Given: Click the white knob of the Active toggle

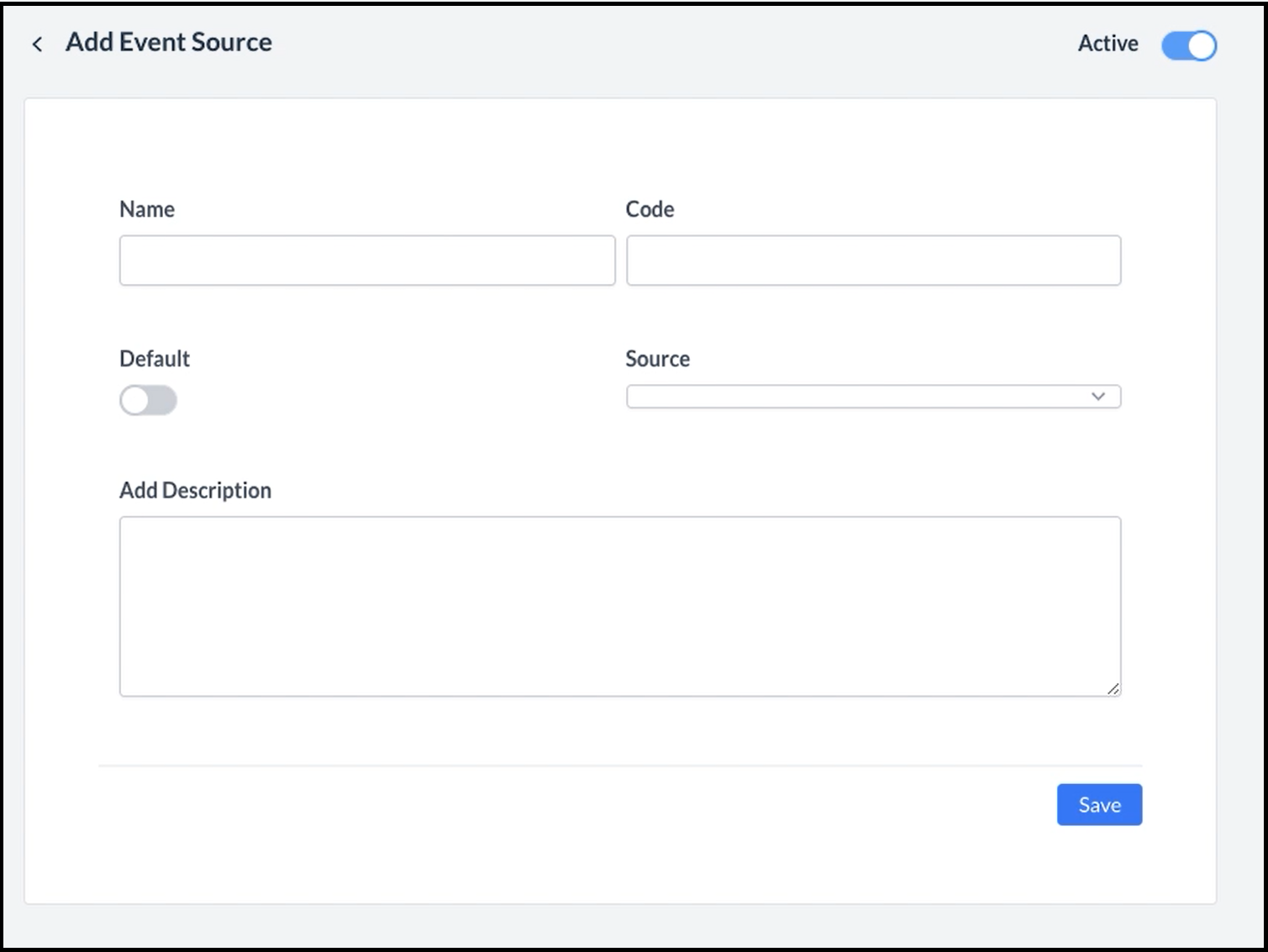Looking at the screenshot, I should [x=1202, y=45].
